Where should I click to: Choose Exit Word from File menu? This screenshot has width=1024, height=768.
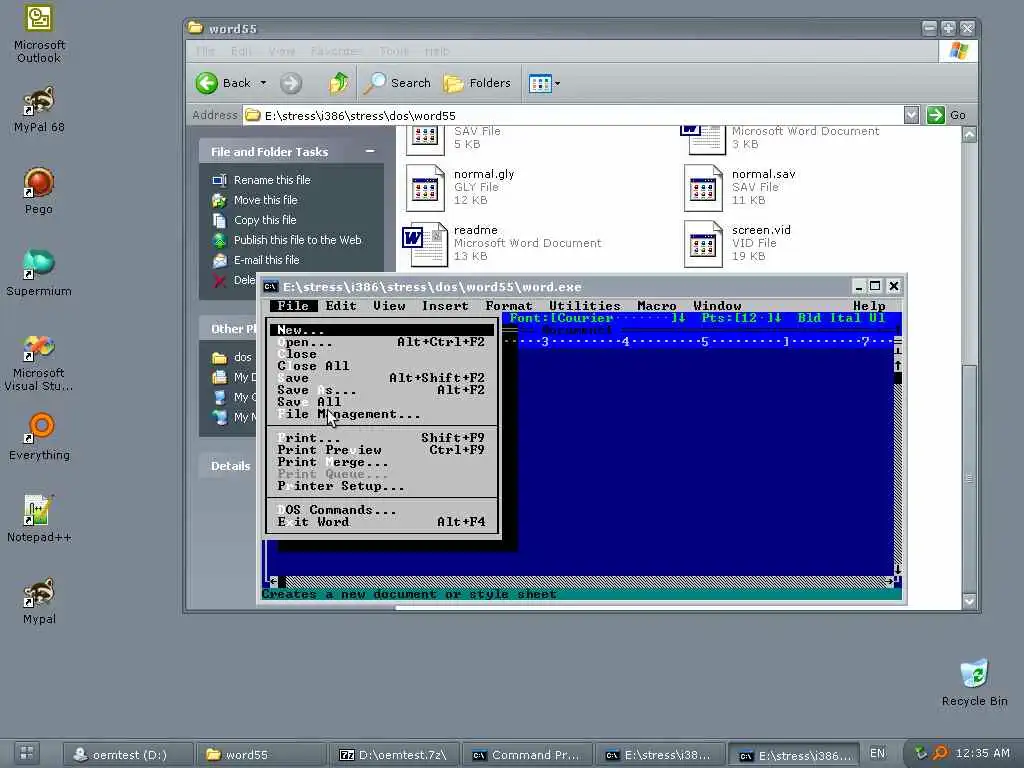pyautogui.click(x=382, y=522)
